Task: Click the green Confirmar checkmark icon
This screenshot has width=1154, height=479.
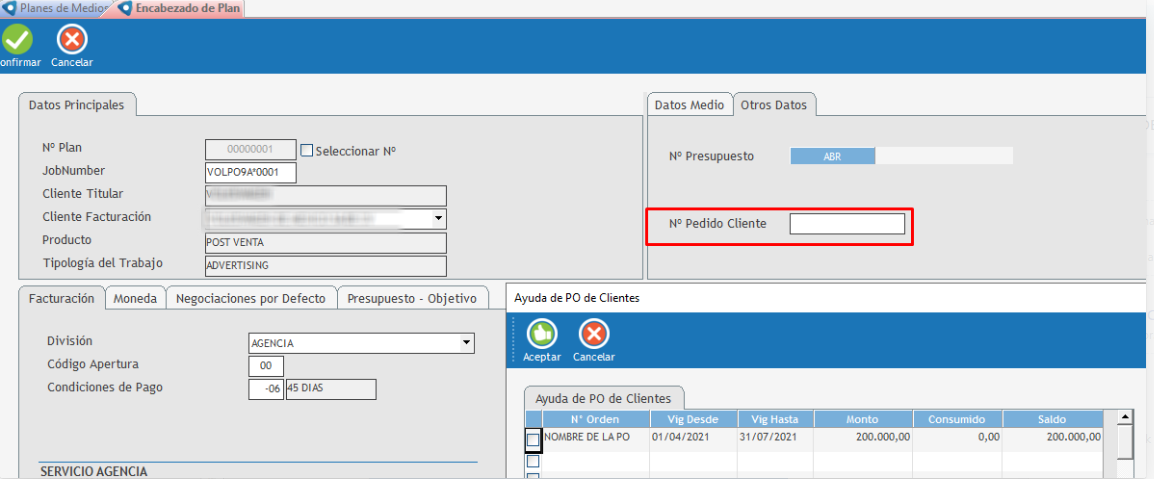Action: 17,39
